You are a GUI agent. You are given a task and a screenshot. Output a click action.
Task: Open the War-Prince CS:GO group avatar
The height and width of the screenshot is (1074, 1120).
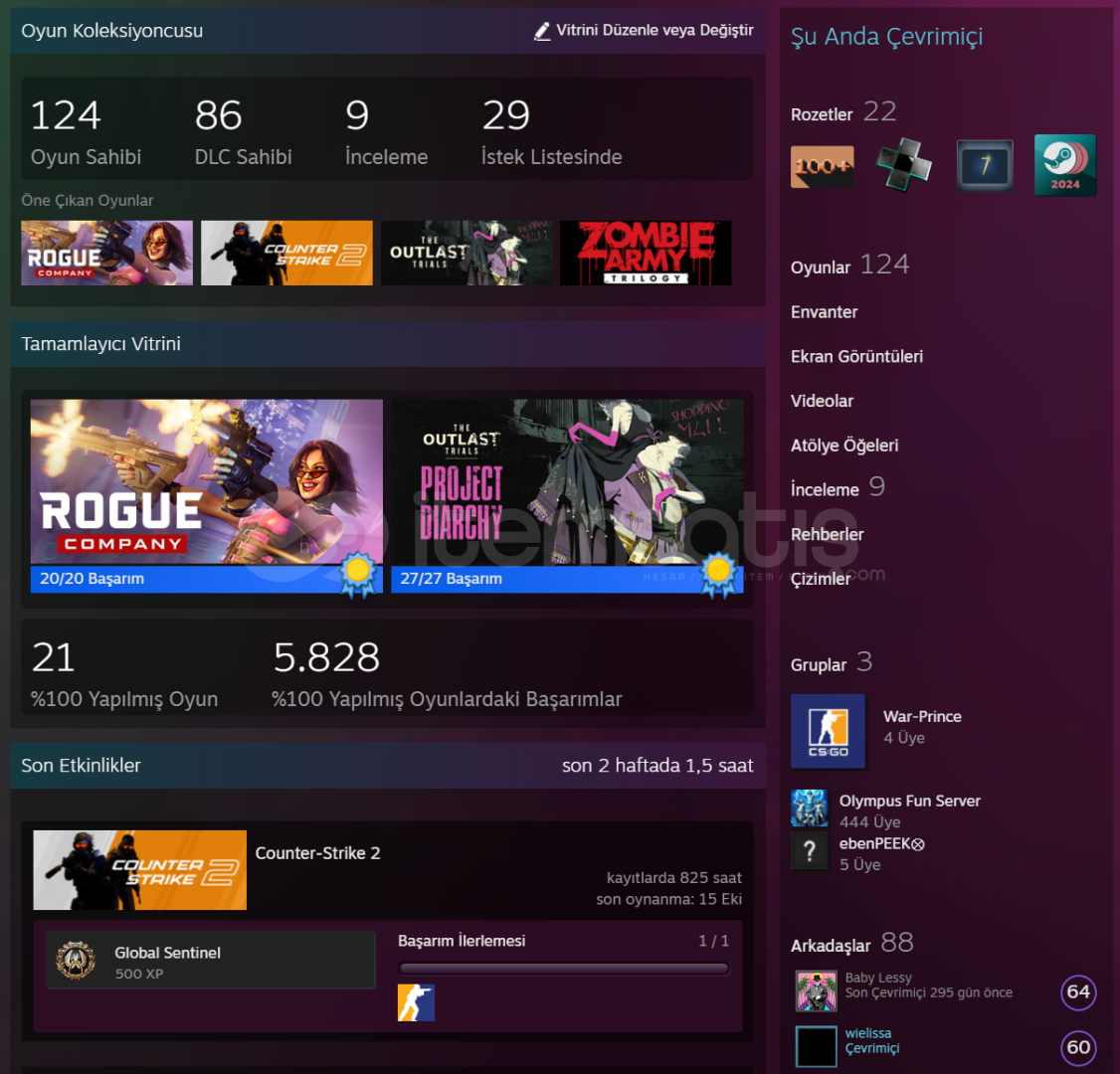828,731
